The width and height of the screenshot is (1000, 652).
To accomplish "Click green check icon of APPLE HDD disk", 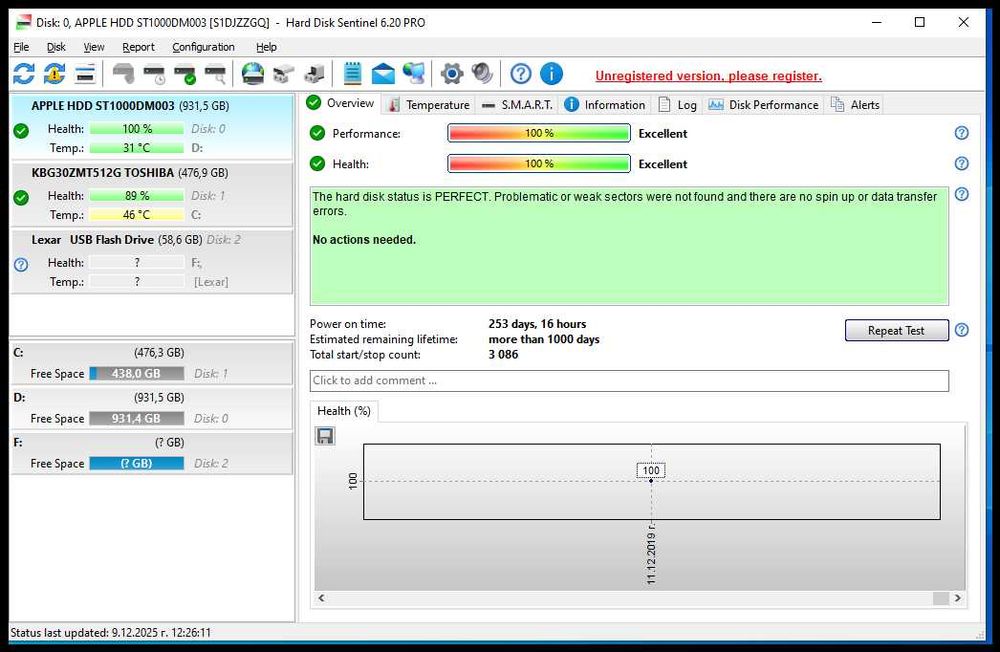I will pos(21,131).
